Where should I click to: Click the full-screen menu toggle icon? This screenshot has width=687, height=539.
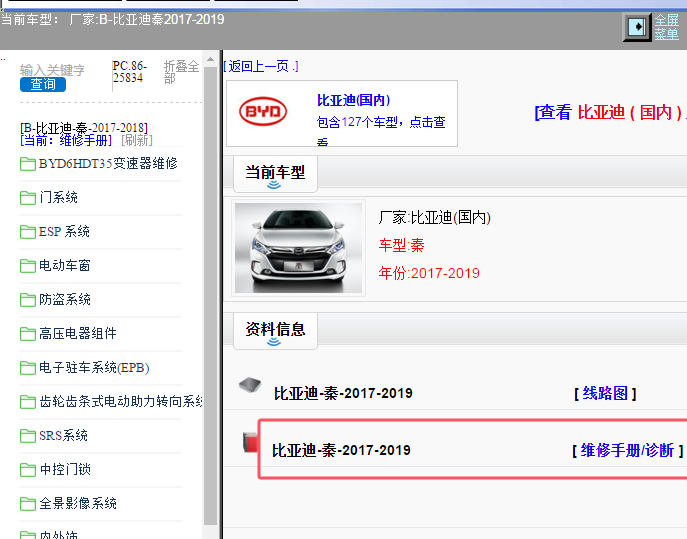(x=637, y=27)
